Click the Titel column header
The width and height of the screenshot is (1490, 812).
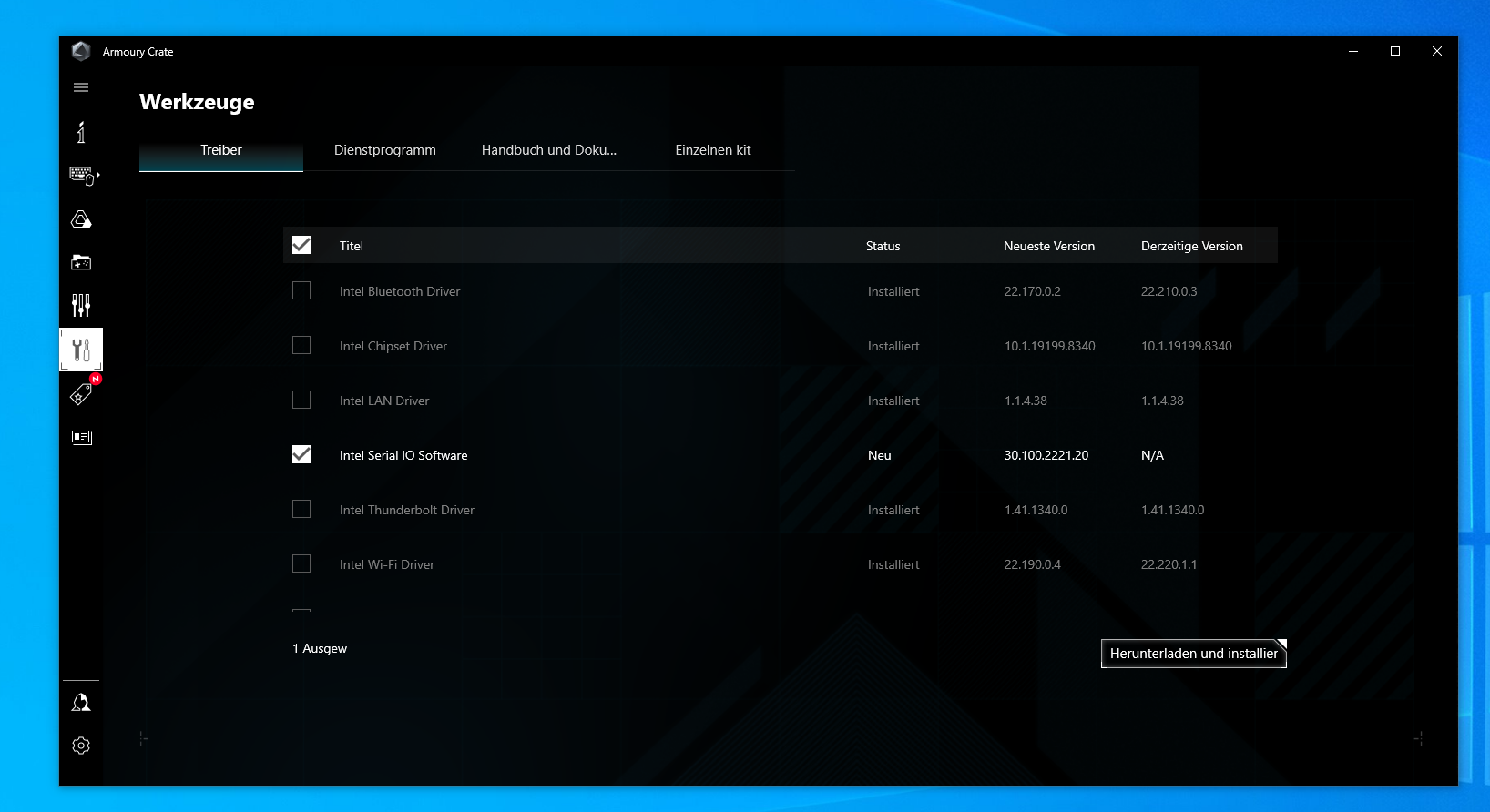tap(352, 246)
